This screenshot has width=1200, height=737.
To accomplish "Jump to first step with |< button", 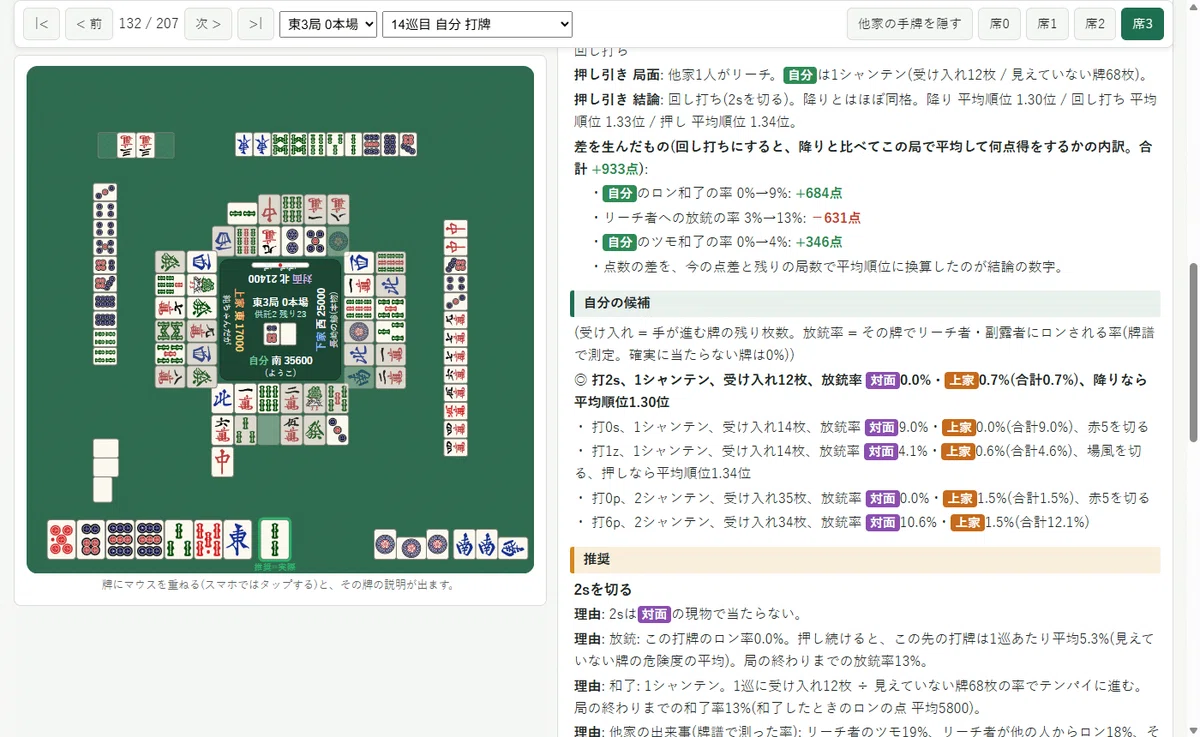I will 41,24.
